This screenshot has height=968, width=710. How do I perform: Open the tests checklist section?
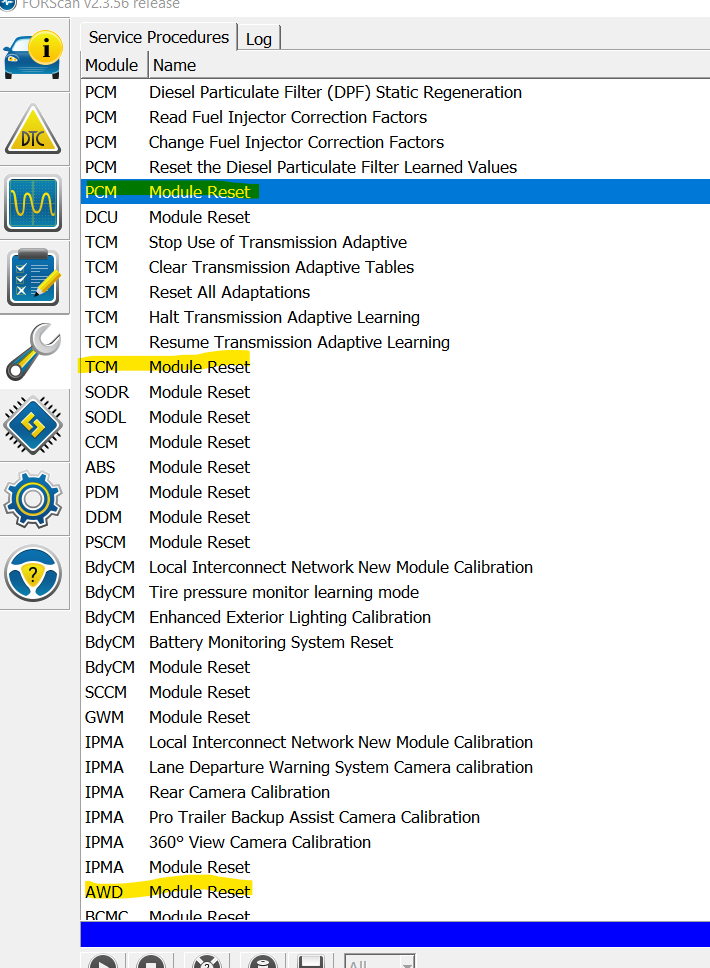[x=33, y=277]
